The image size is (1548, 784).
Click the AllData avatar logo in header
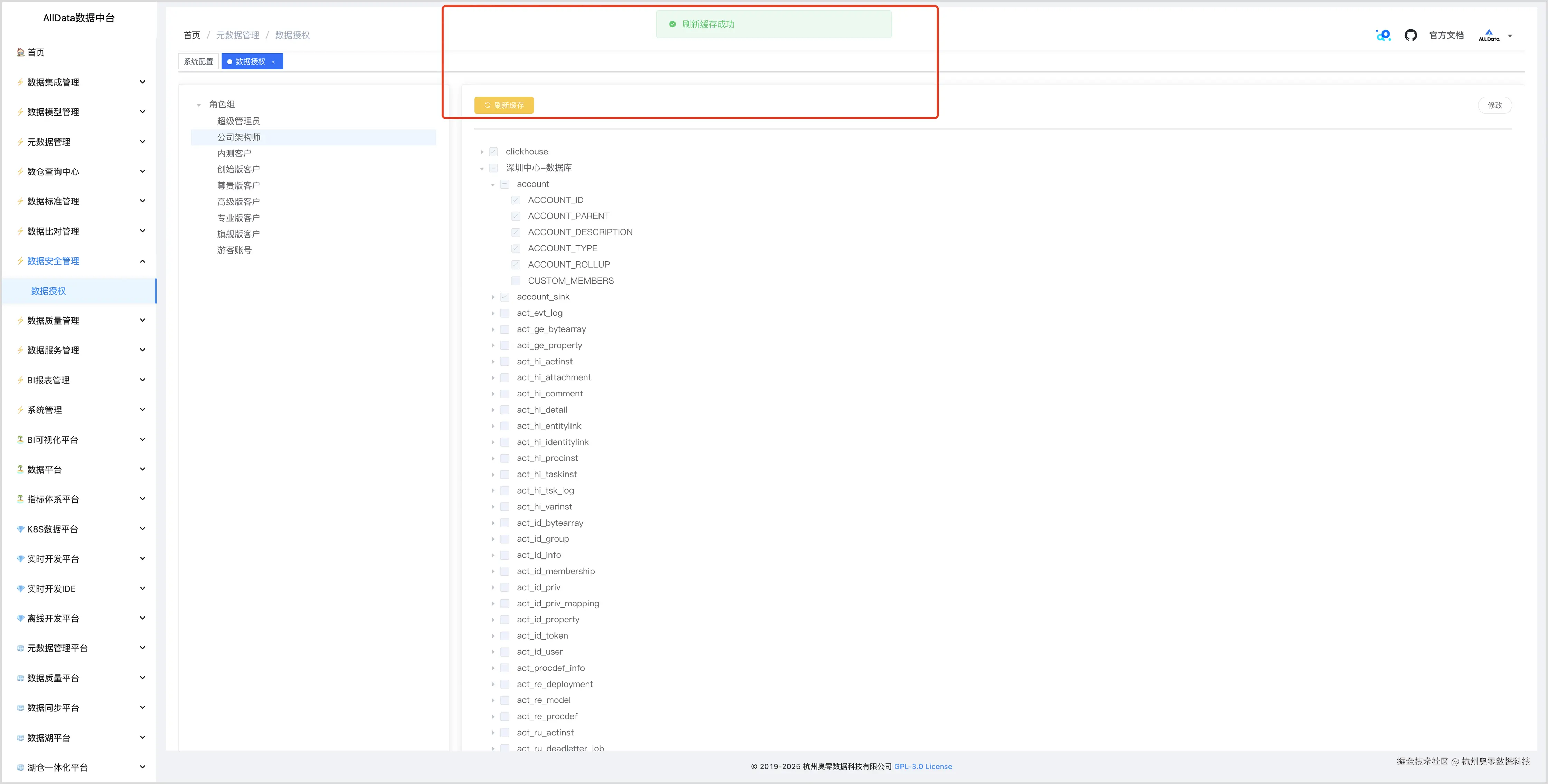[x=1489, y=36]
